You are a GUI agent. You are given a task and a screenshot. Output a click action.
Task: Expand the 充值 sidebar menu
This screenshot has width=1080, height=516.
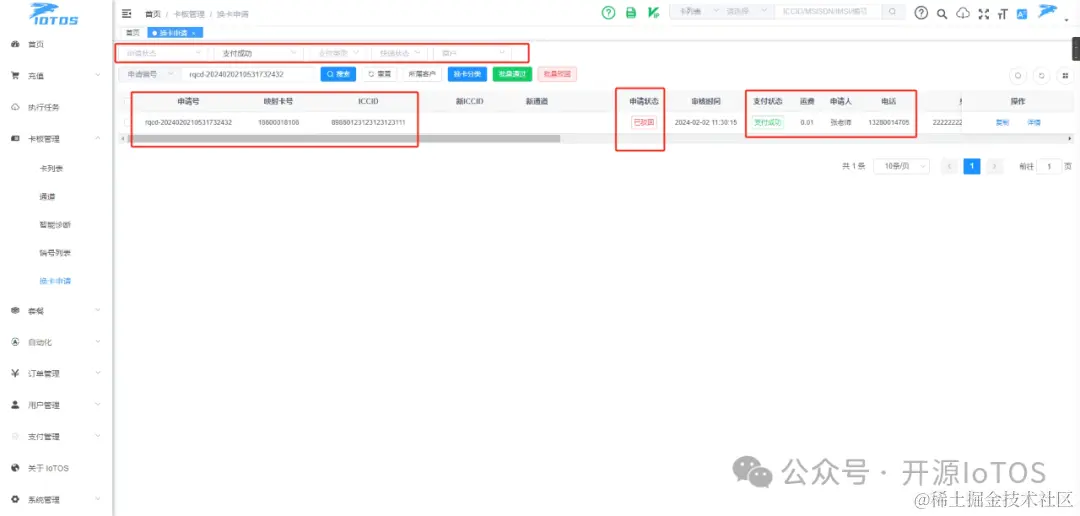coord(56,76)
